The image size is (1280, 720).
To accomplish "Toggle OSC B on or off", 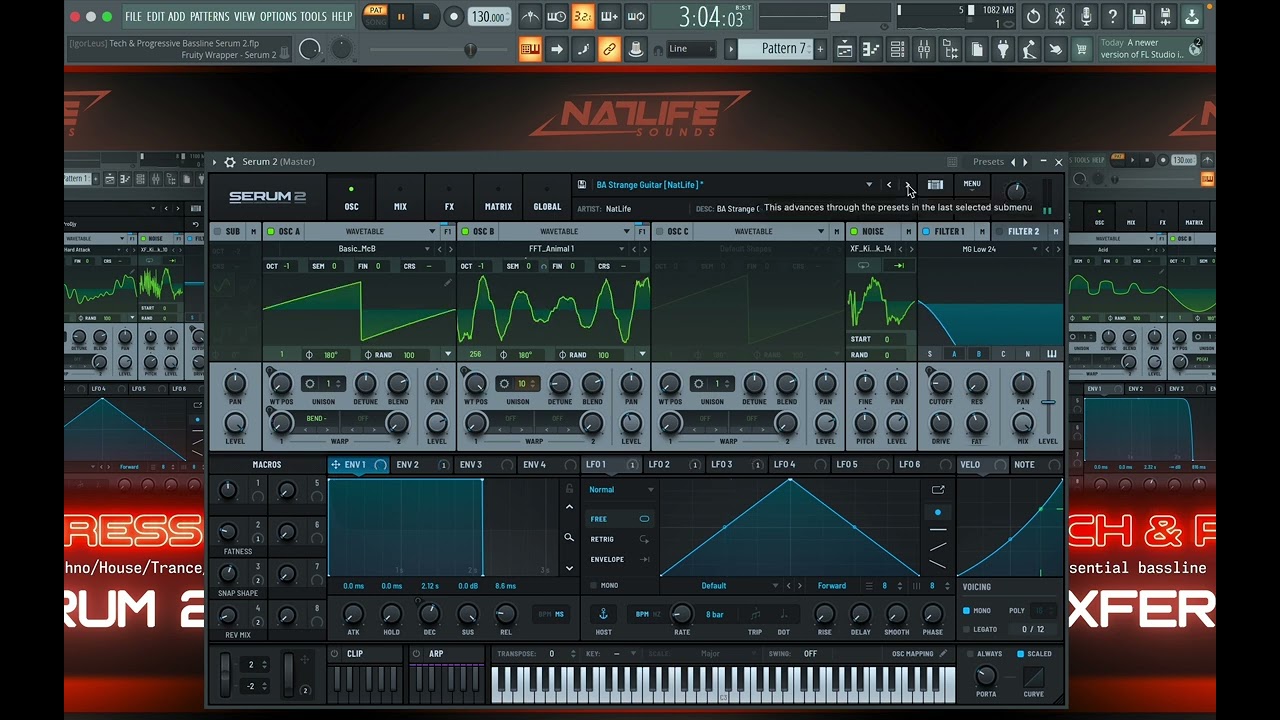I will pyautogui.click(x=465, y=232).
